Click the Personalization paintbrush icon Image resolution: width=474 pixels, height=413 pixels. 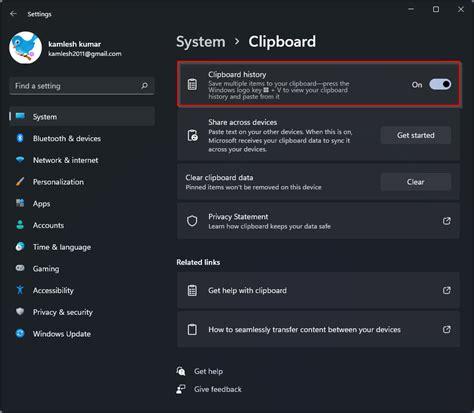pyautogui.click(x=20, y=182)
